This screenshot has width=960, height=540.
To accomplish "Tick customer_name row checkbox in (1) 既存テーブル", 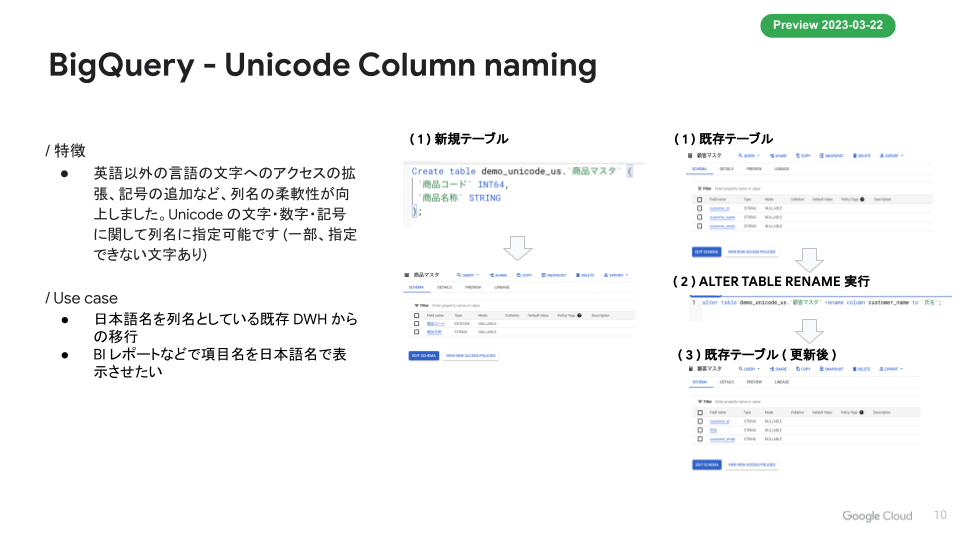I will (700, 217).
